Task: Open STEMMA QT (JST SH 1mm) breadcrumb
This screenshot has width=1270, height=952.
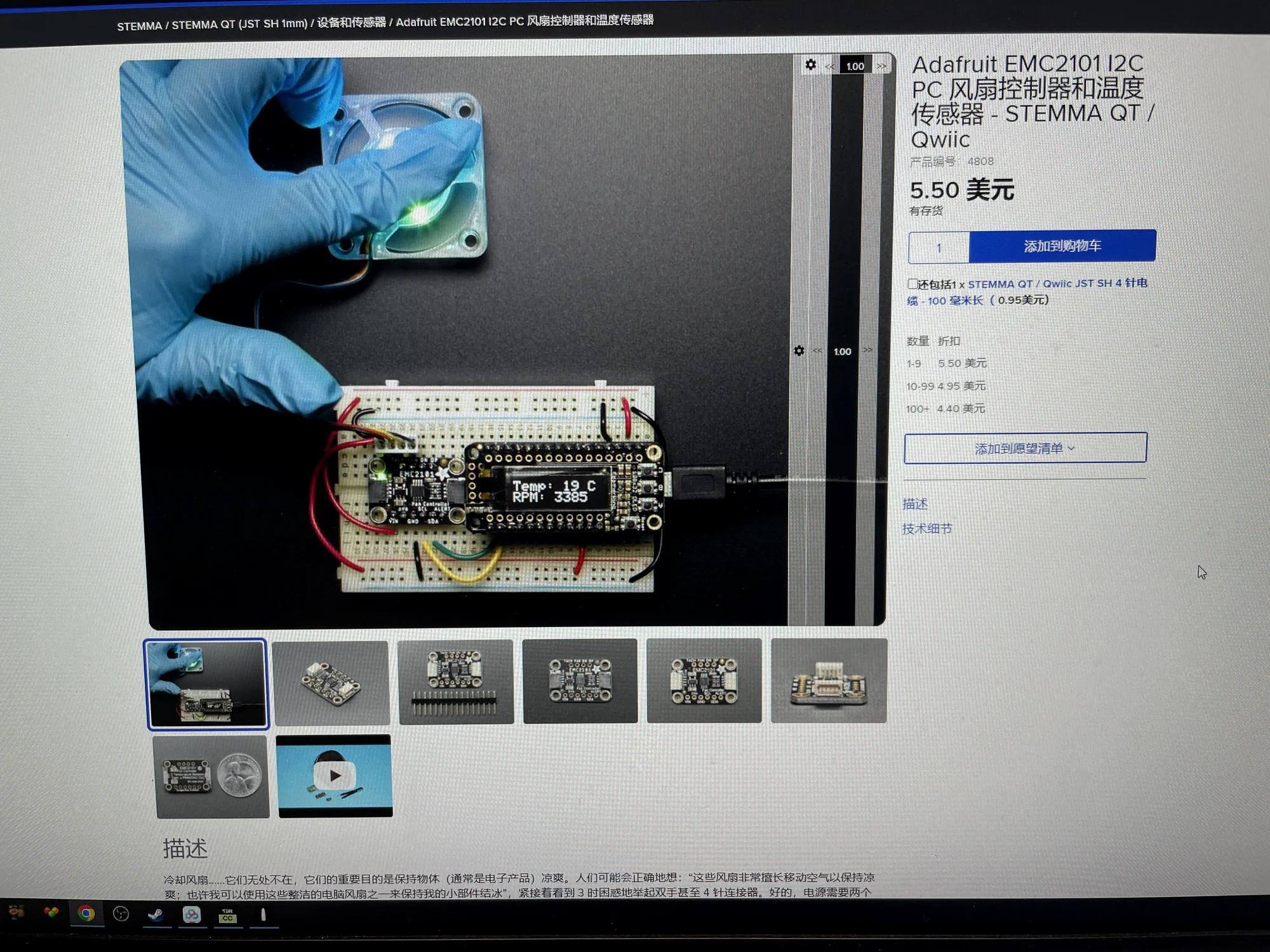Action: (239, 24)
